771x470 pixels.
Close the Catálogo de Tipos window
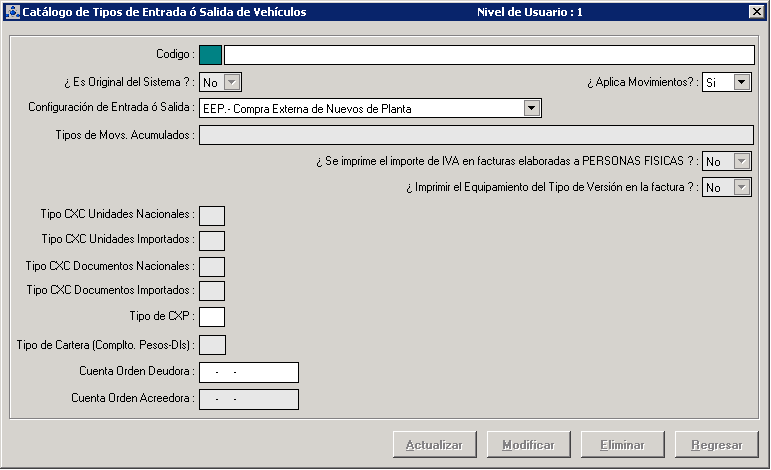(x=756, y=12)
